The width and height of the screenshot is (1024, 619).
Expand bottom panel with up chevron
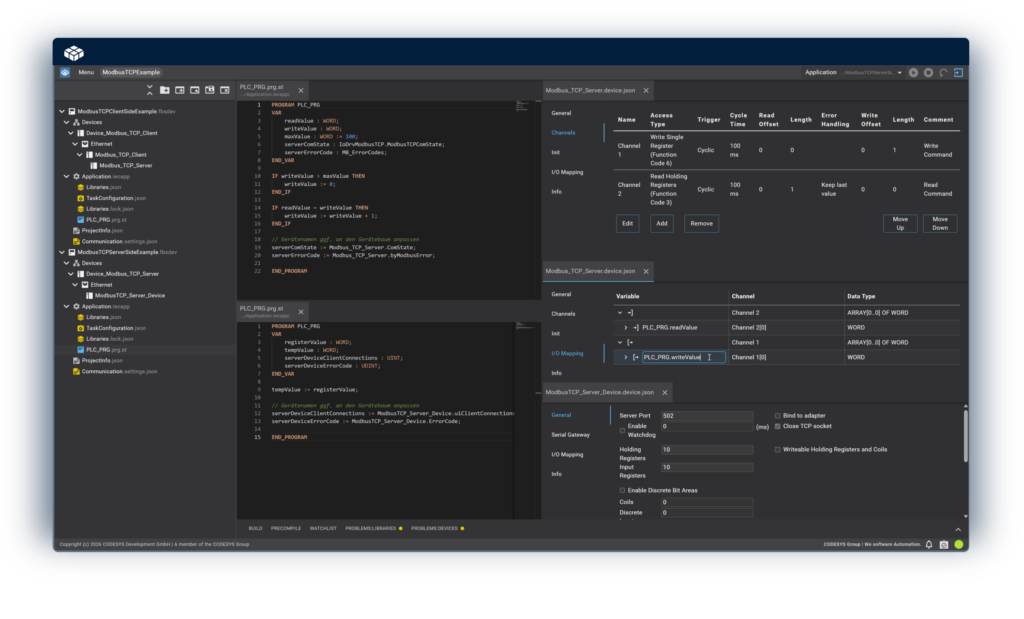click(x=958, y=530)
